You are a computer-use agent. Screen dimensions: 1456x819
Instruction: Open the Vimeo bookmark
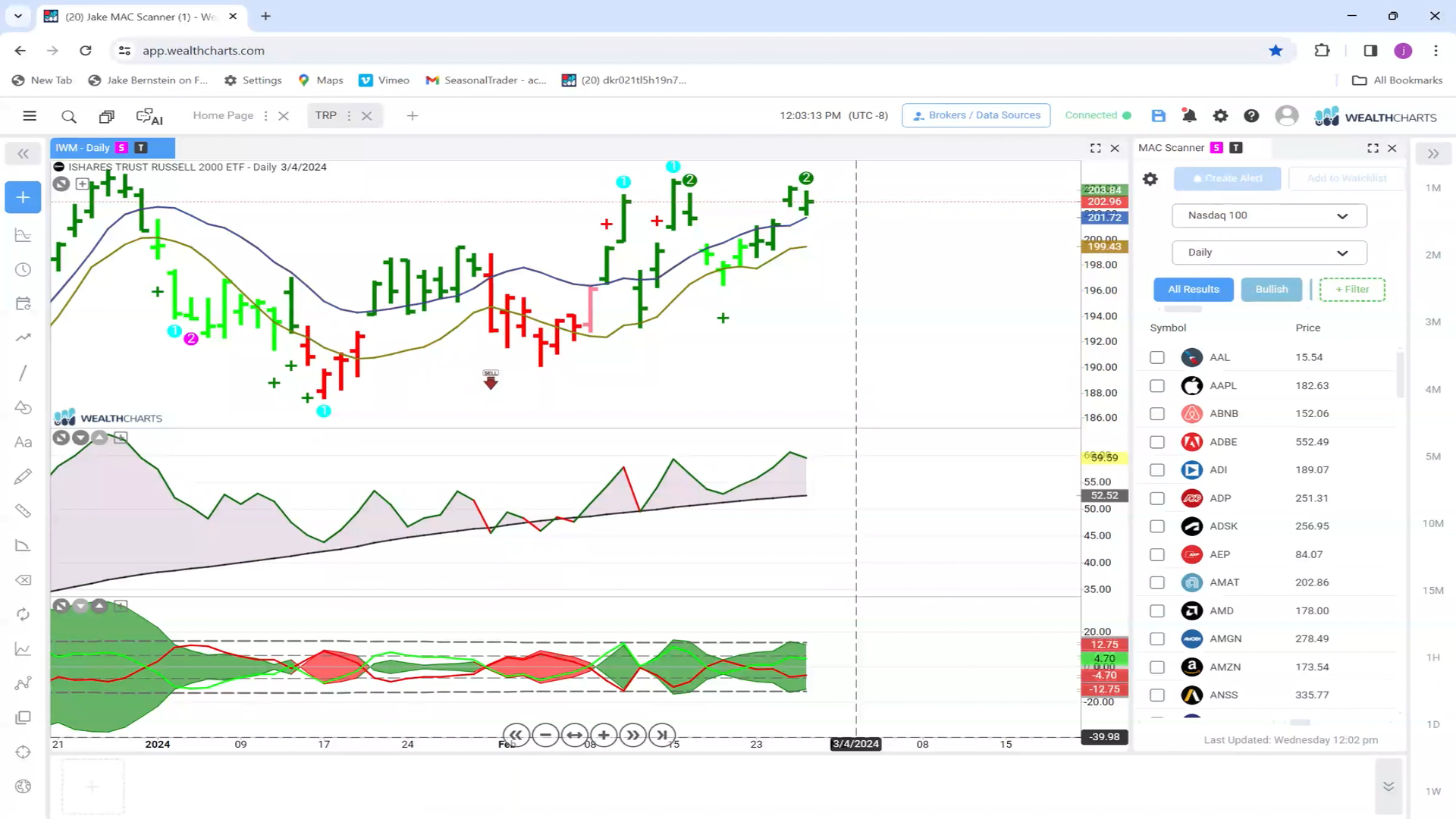(x=384, y=80)
